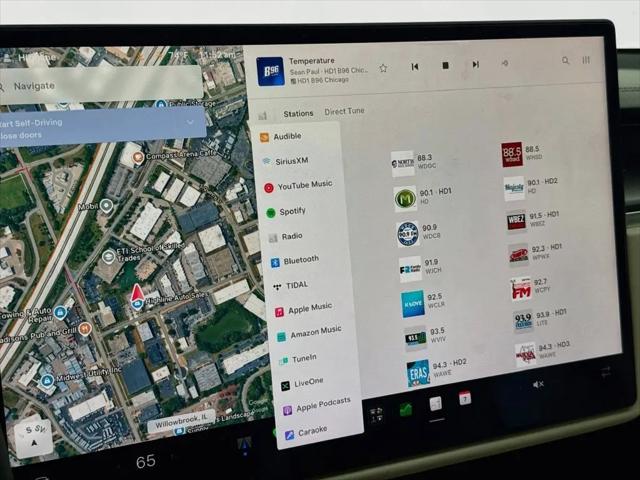Tune to 91.5 HD1 WBEZ station
Viewport: 640px width, 480px height.
click(x=533, y=221)
